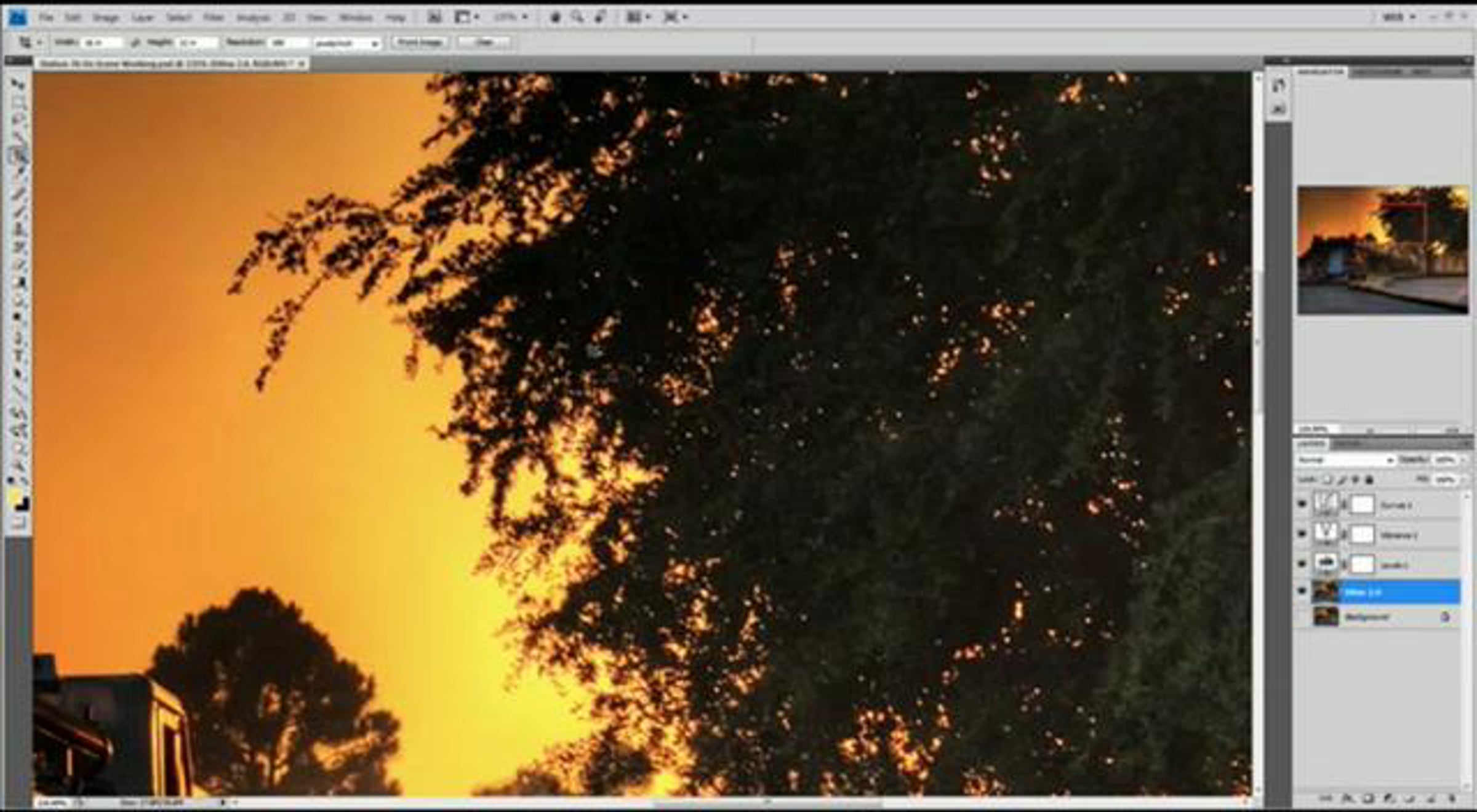Click the Navigator preview thumbnail
1477x812 pixels.
coord(1382,250)
